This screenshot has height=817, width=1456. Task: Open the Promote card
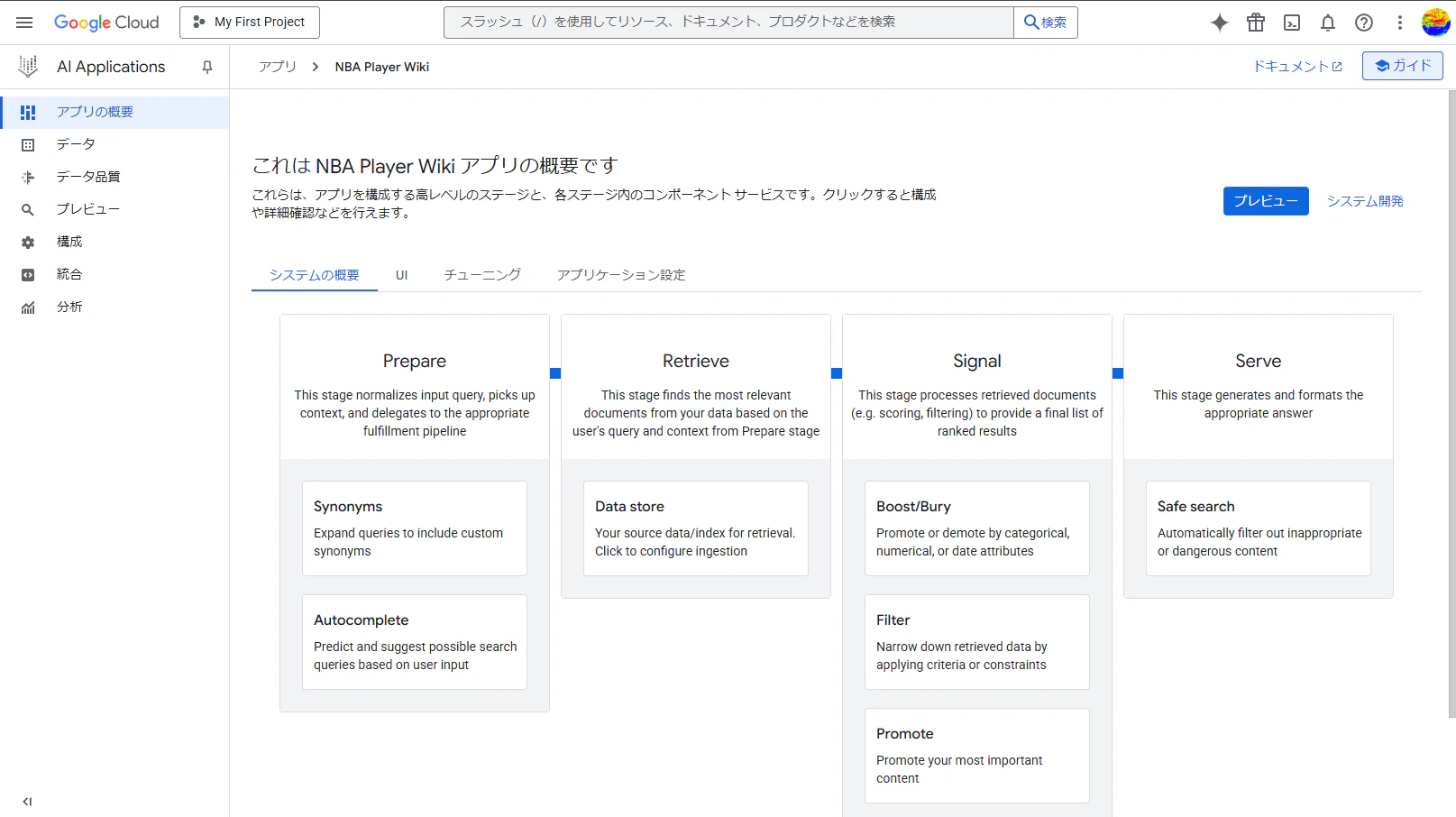tap(977, 756)
